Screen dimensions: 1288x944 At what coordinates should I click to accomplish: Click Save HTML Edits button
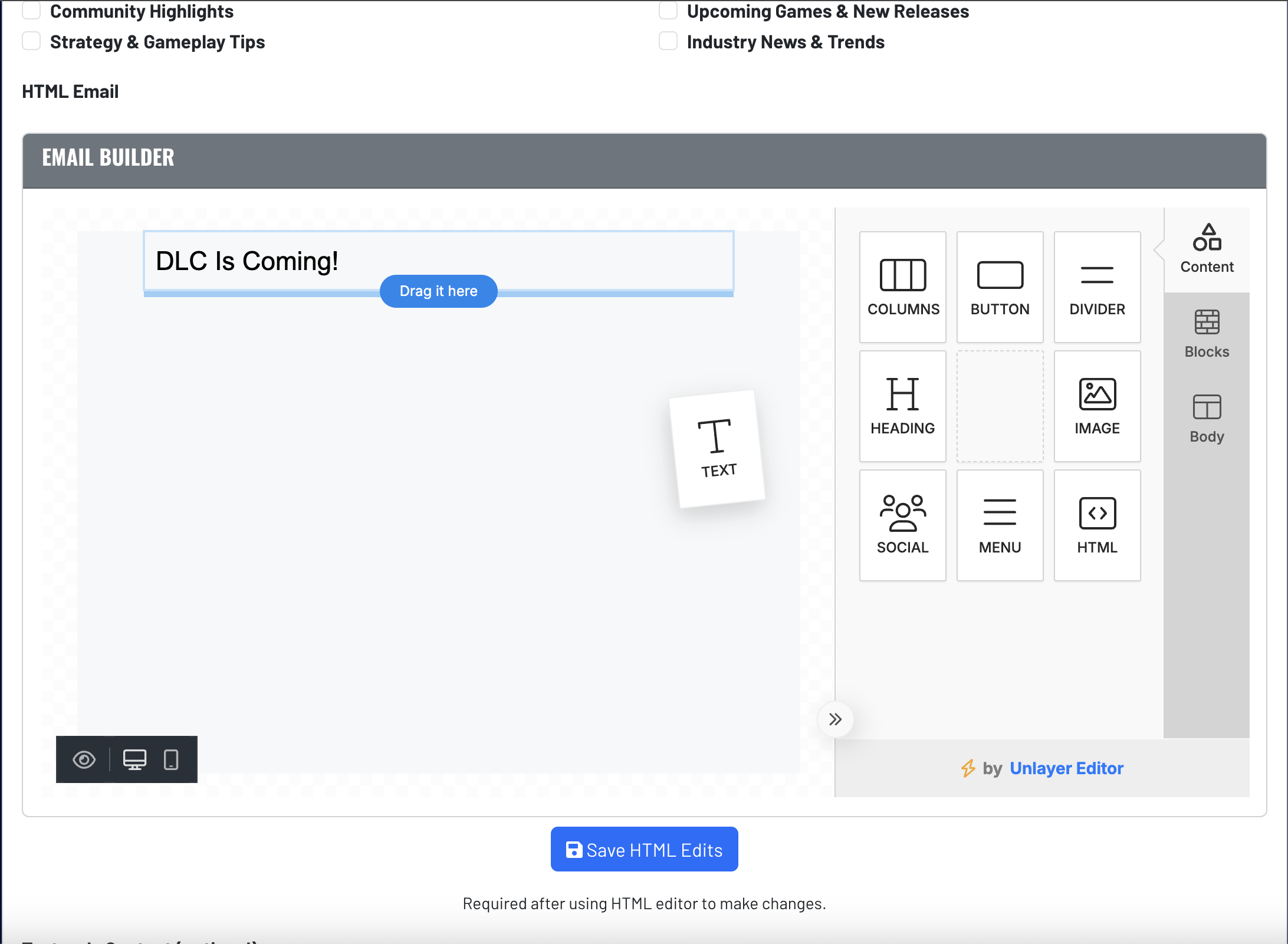tap(644, 849)
